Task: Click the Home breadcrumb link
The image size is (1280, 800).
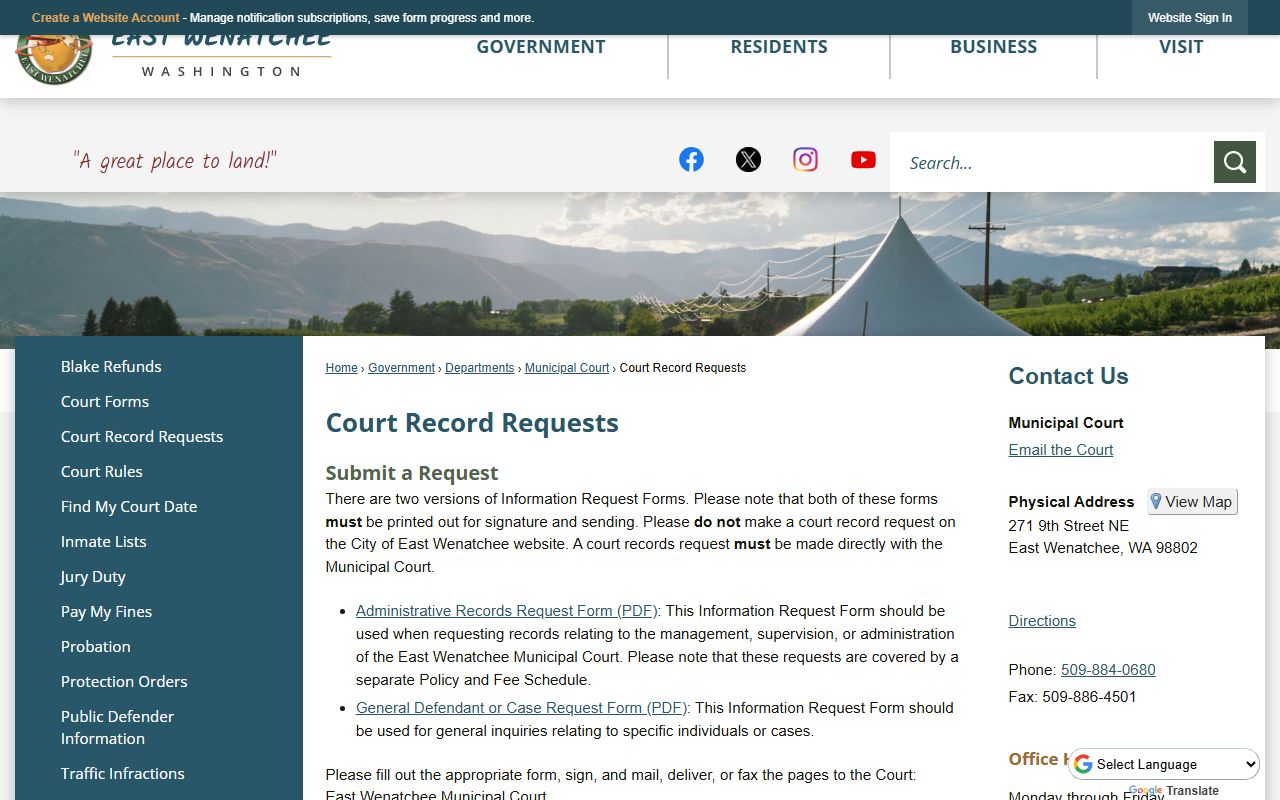Action: [341, 368]
